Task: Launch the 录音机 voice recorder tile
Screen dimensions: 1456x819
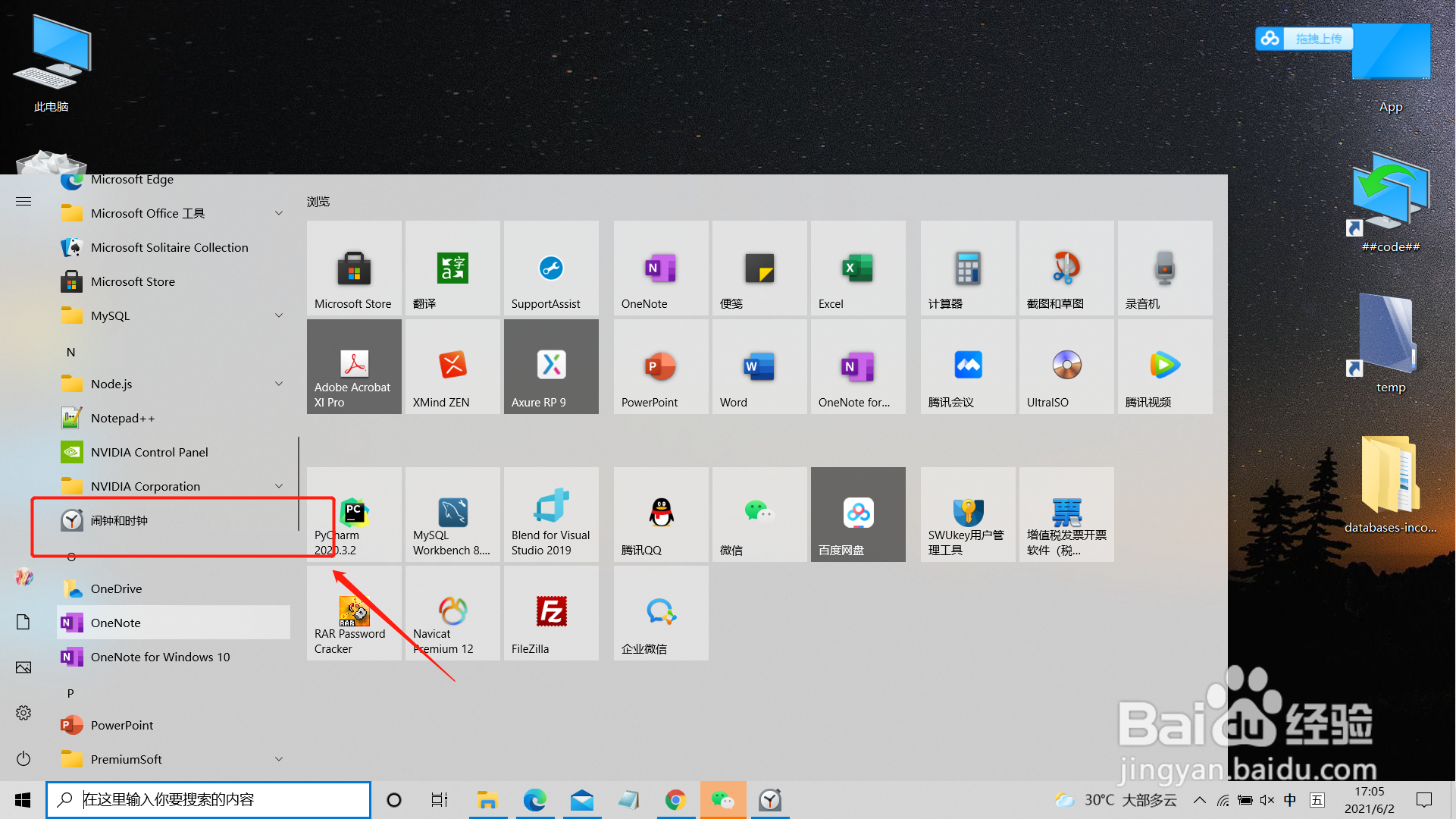Action: click(x=1165, y=268)
